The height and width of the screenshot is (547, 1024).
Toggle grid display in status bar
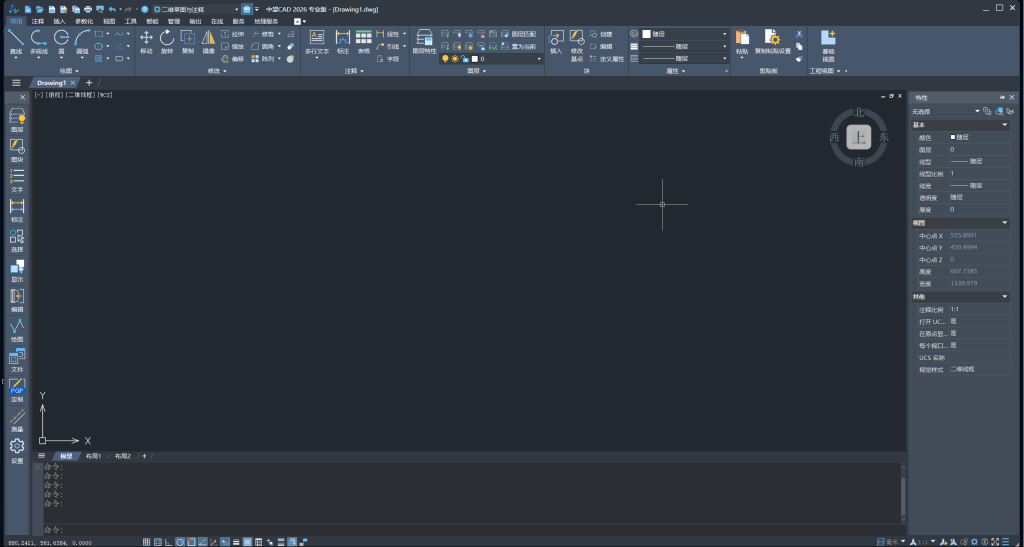click(x=147, y=542)
